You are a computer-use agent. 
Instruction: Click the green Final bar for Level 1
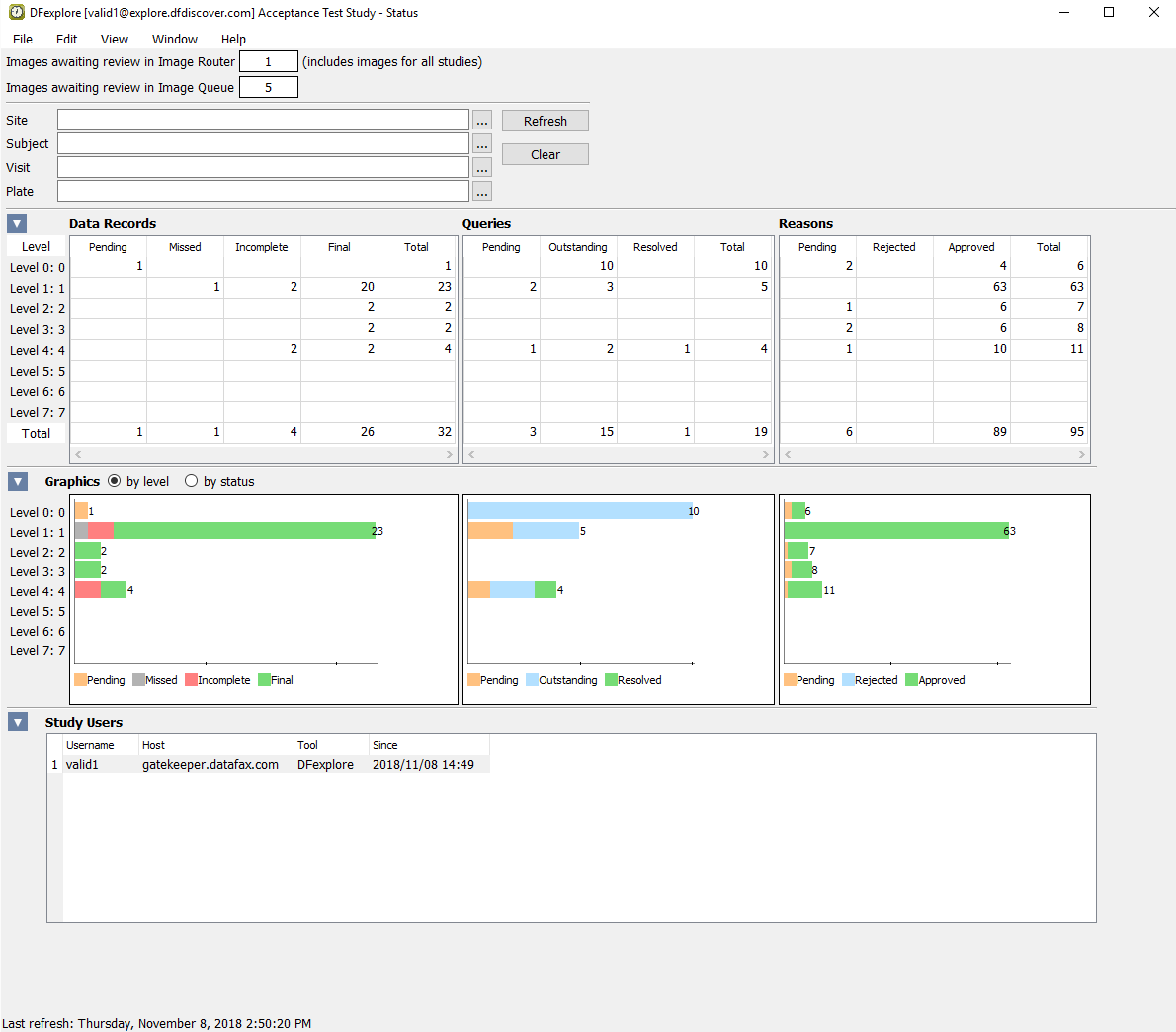pos(244,531)
